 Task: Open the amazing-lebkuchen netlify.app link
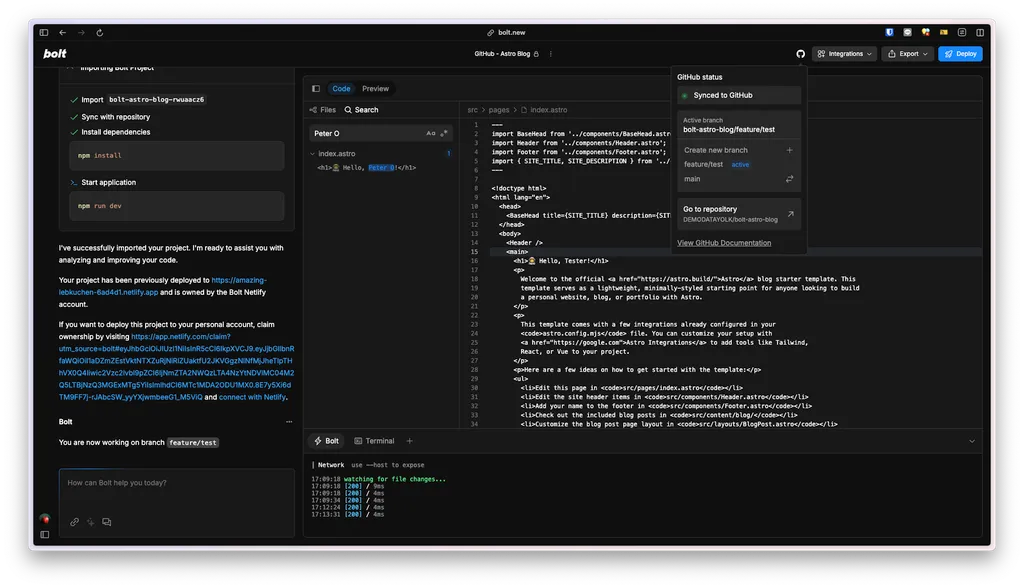pyautogui.click(x=163, y=286)
